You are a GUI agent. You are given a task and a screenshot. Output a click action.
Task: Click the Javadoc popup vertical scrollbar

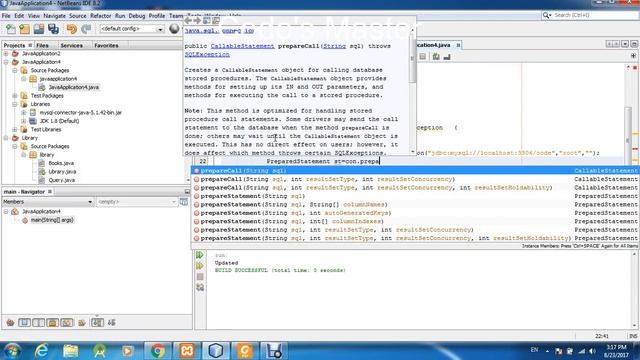[412, 91]
